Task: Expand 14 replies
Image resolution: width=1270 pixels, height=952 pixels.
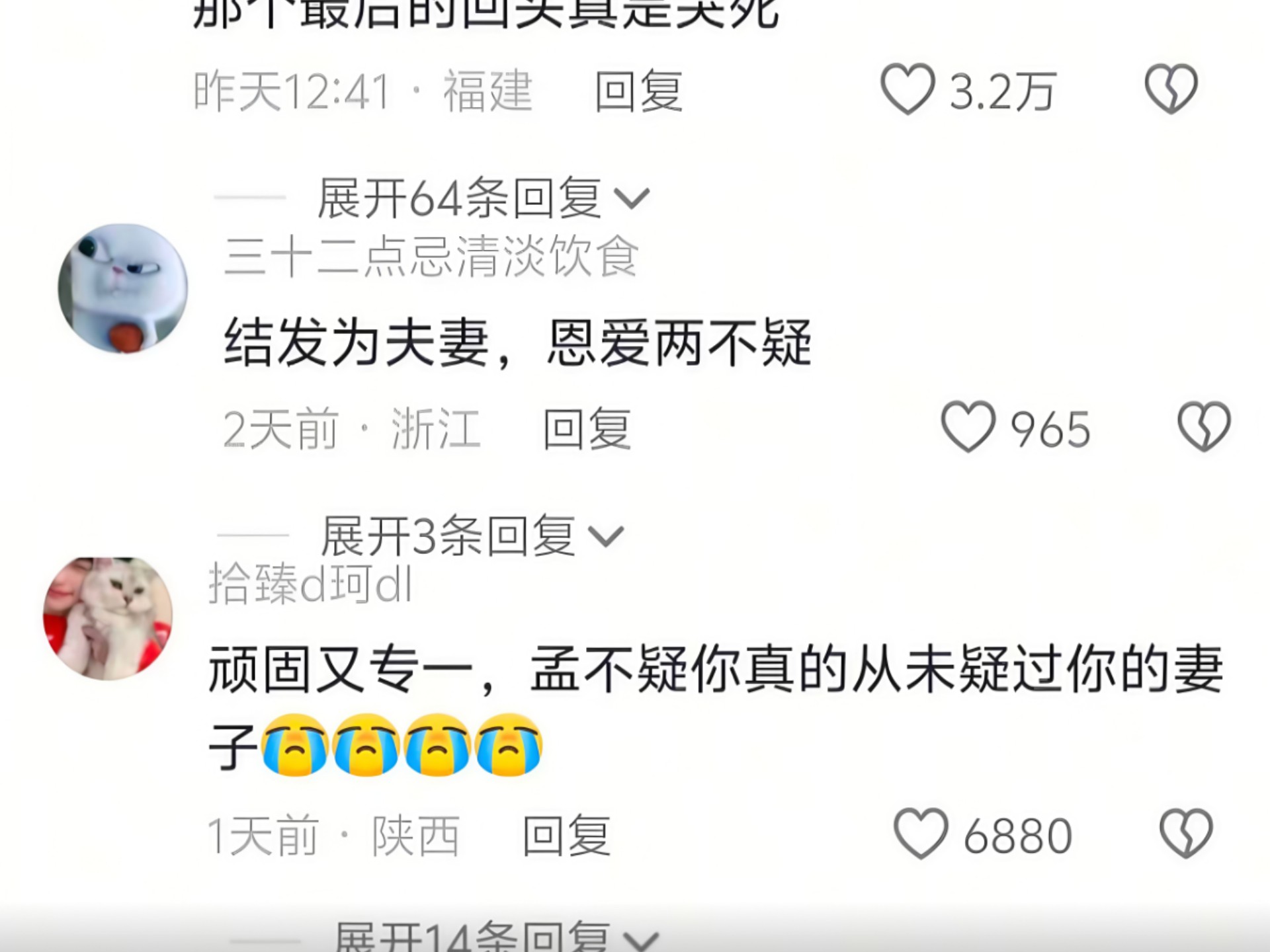Action: pyautogui.click(x=496, y=935)
